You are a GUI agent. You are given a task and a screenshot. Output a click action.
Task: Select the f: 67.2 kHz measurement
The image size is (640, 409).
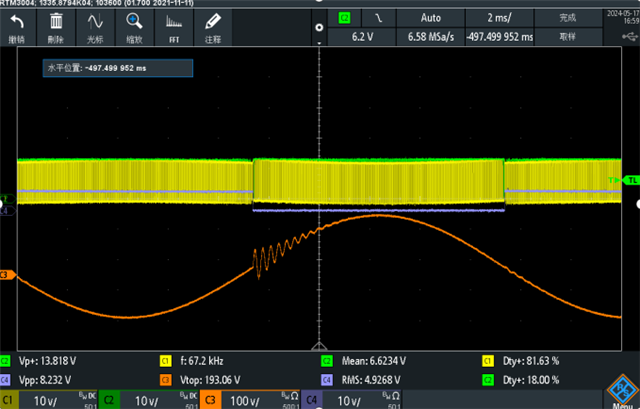(x=202, y=361)
